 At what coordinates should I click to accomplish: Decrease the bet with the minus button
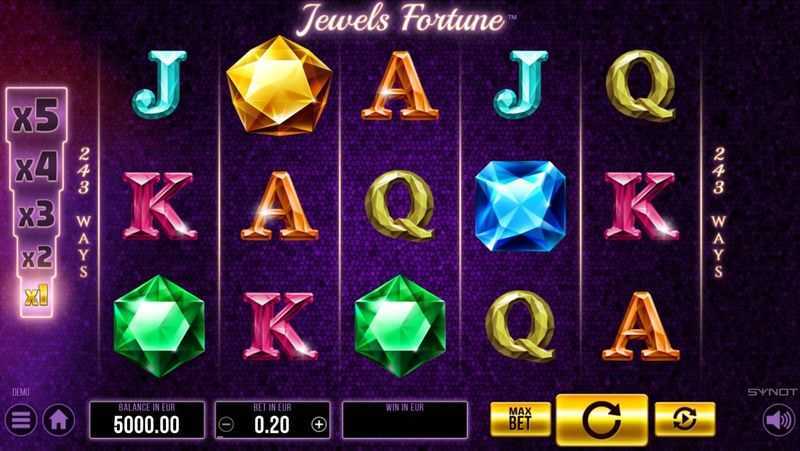(x=229, y=424)
